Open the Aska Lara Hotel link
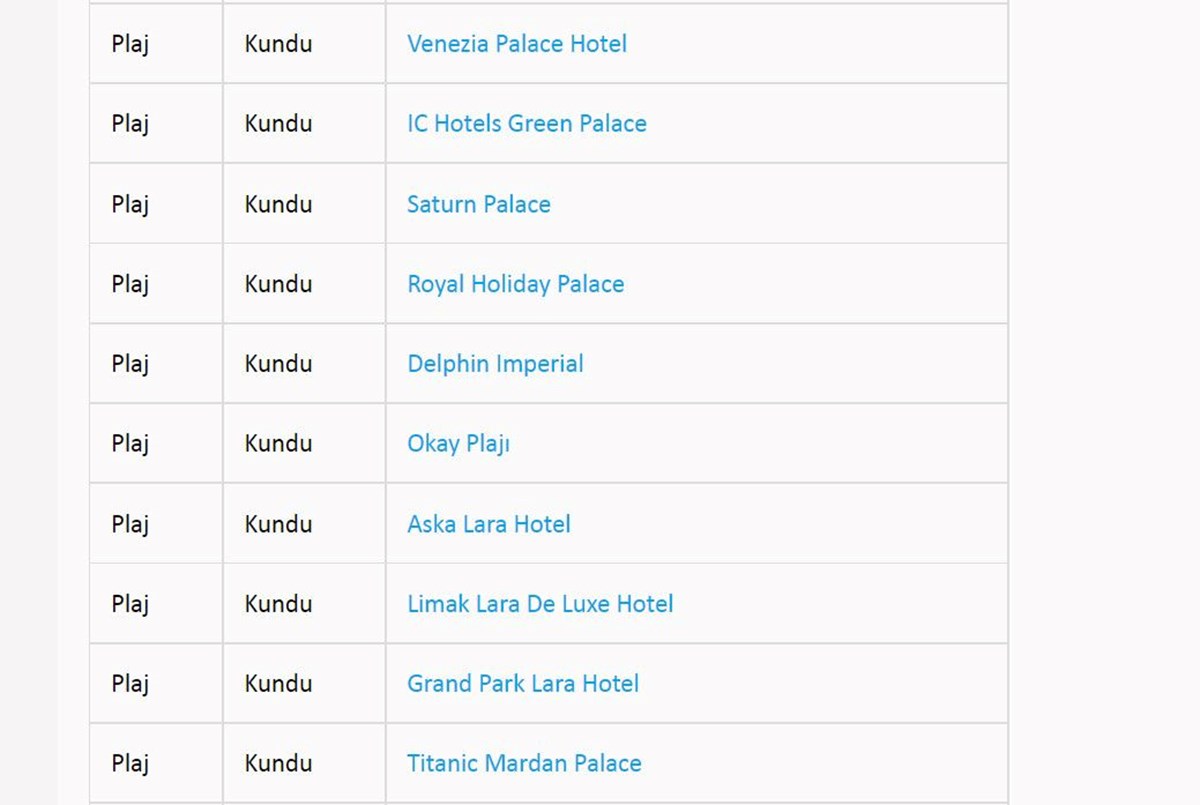The image size is (1200, 805). tap(489, 524)
